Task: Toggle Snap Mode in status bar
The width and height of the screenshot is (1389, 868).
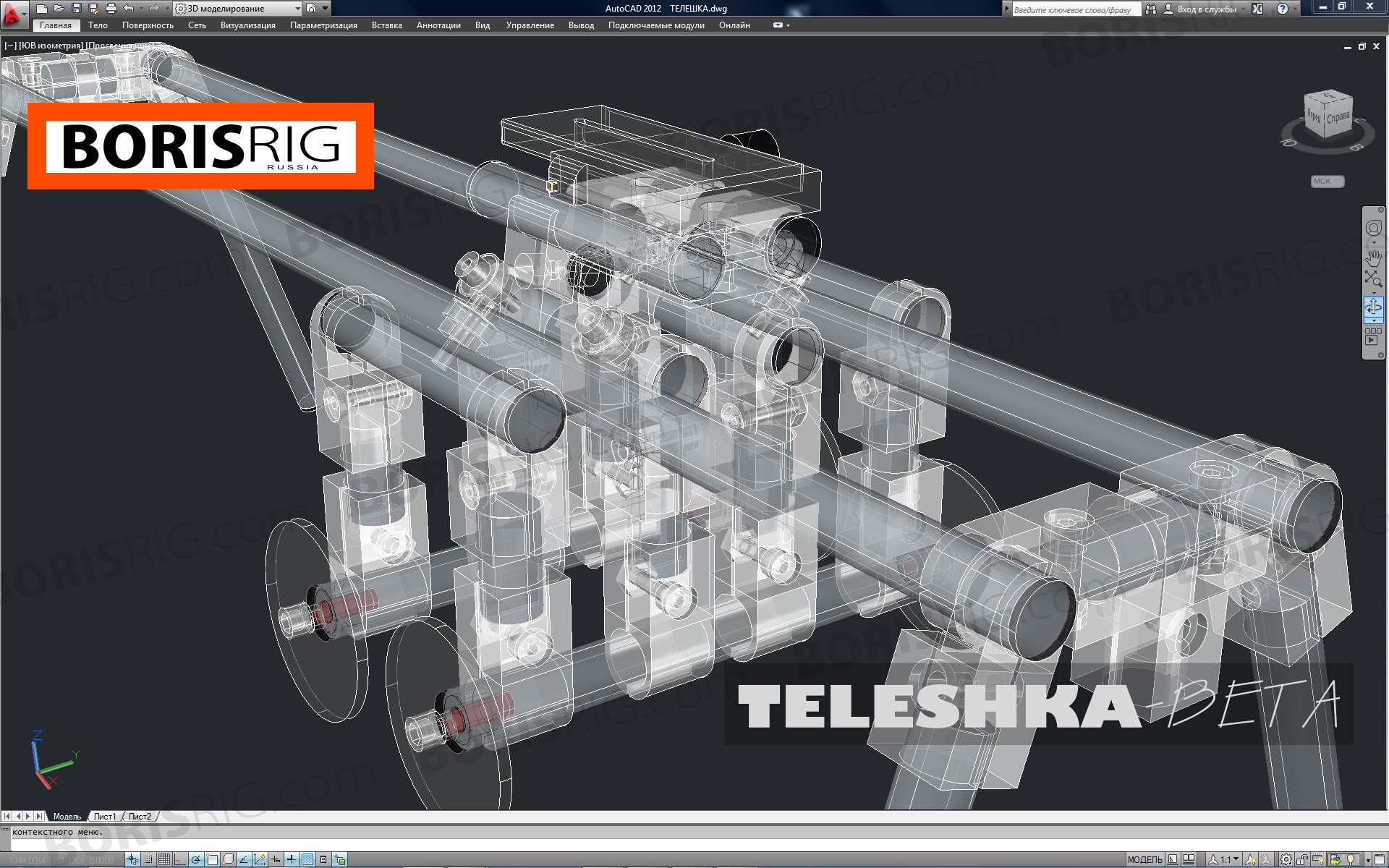Action: click(x=148, y=860)
